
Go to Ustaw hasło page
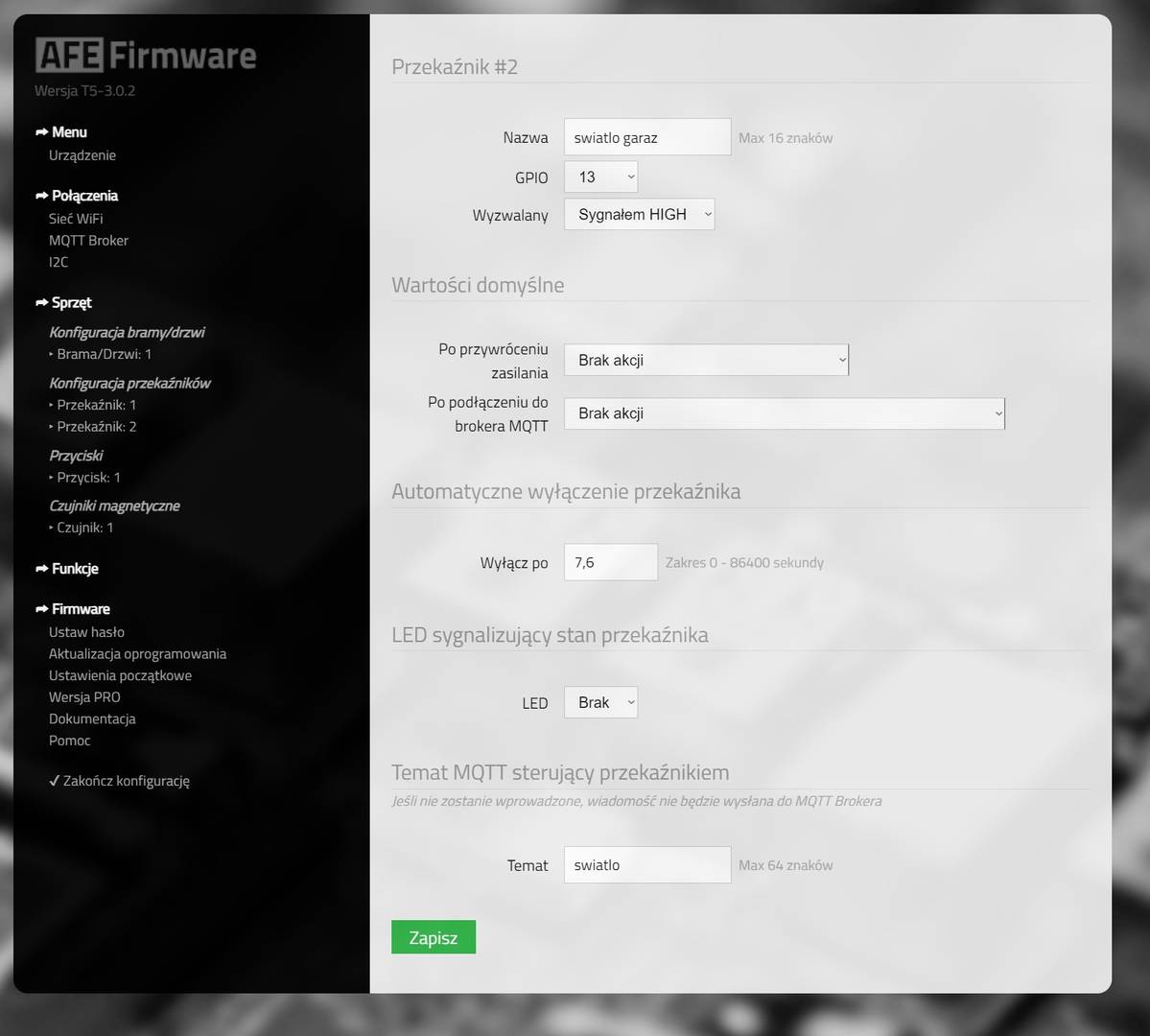(86, 632)
